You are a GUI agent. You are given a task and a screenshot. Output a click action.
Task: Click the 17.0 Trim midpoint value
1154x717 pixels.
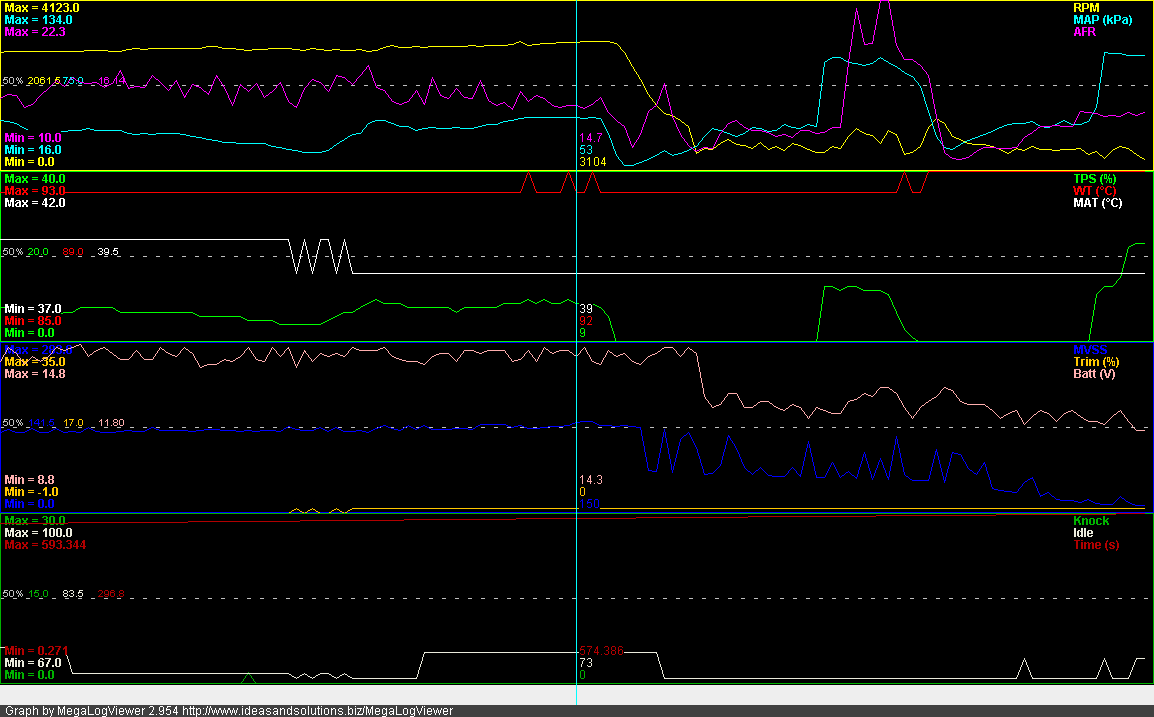(74, 423)
